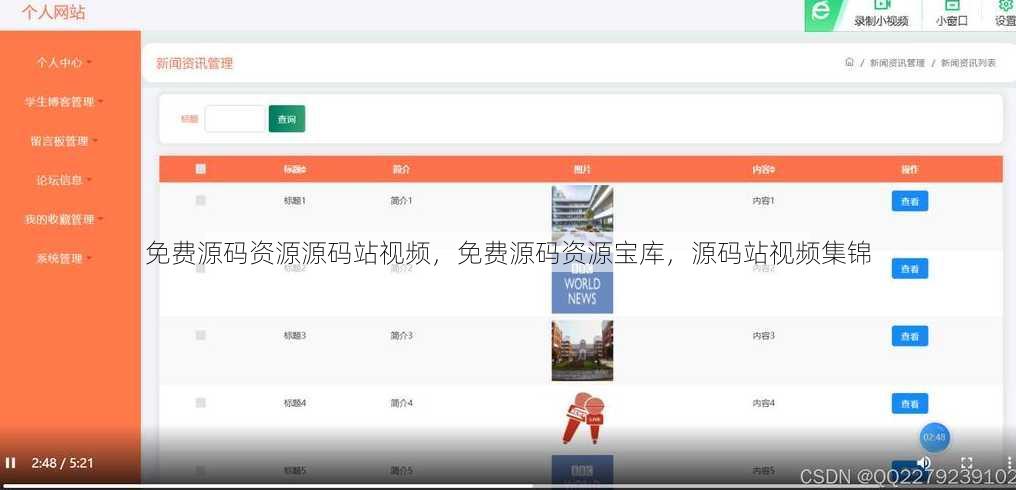This screenshot has width=1016, height=490.
Task: Click the blue 02:48 timer bubble
Action: click(x=934, y=437)
